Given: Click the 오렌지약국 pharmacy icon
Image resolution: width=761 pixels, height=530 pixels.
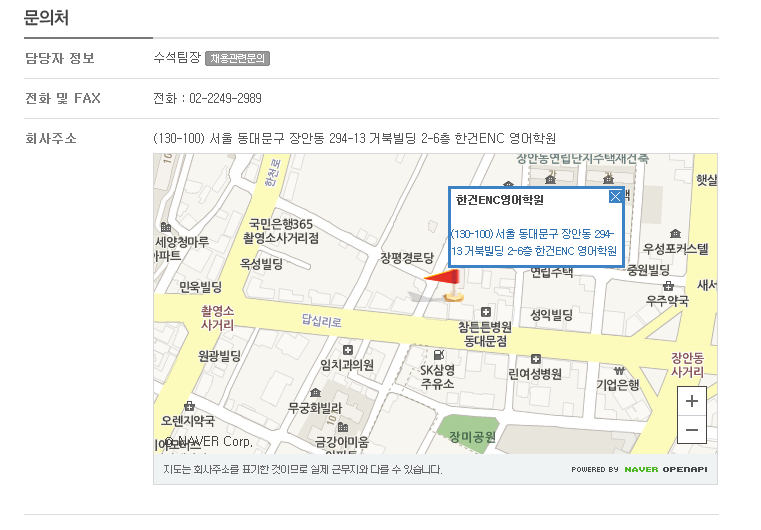Looking at the screenshot, I should (x=189, y=405).
